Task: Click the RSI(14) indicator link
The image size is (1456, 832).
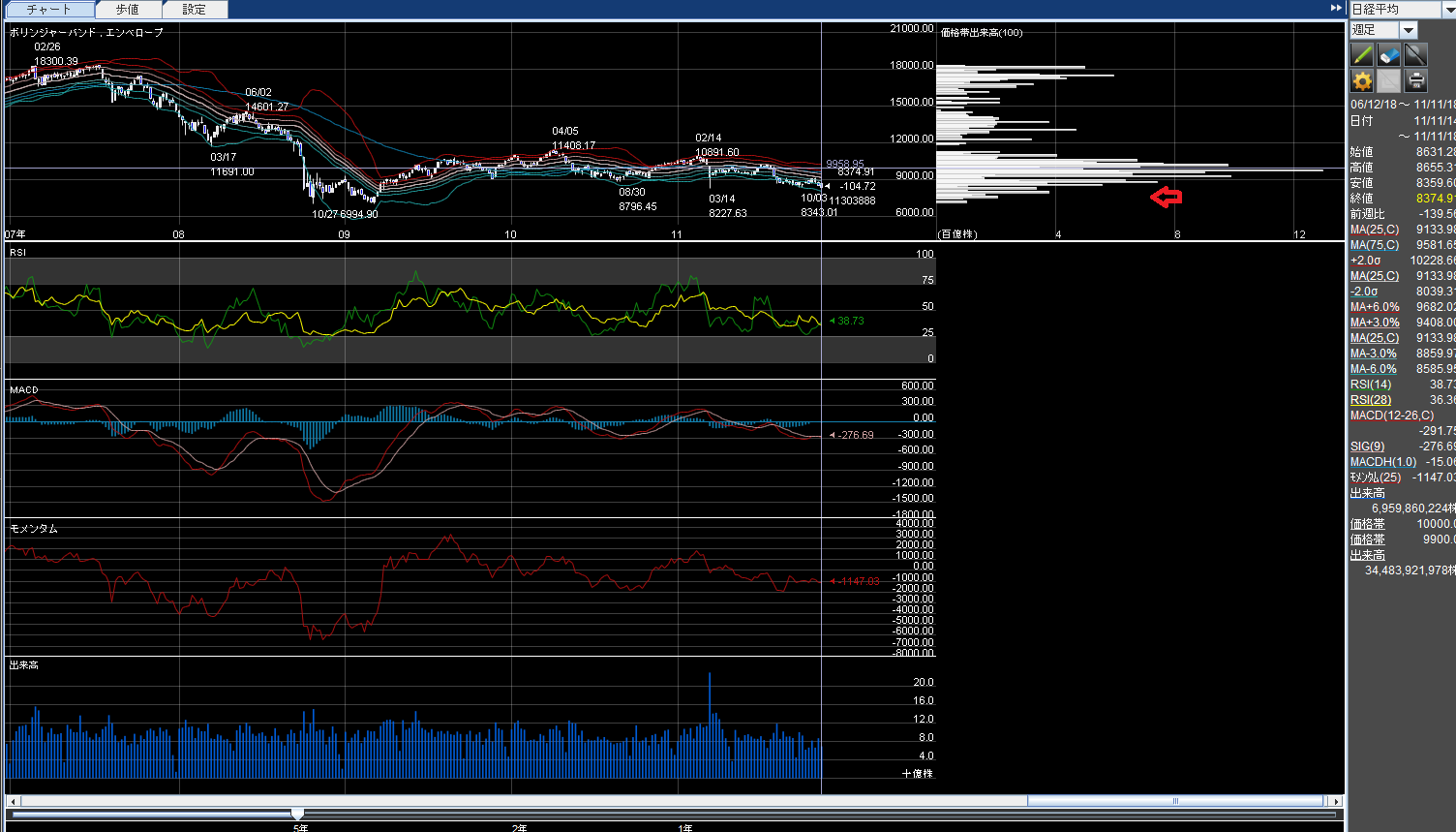Action: coord(1370,385)
